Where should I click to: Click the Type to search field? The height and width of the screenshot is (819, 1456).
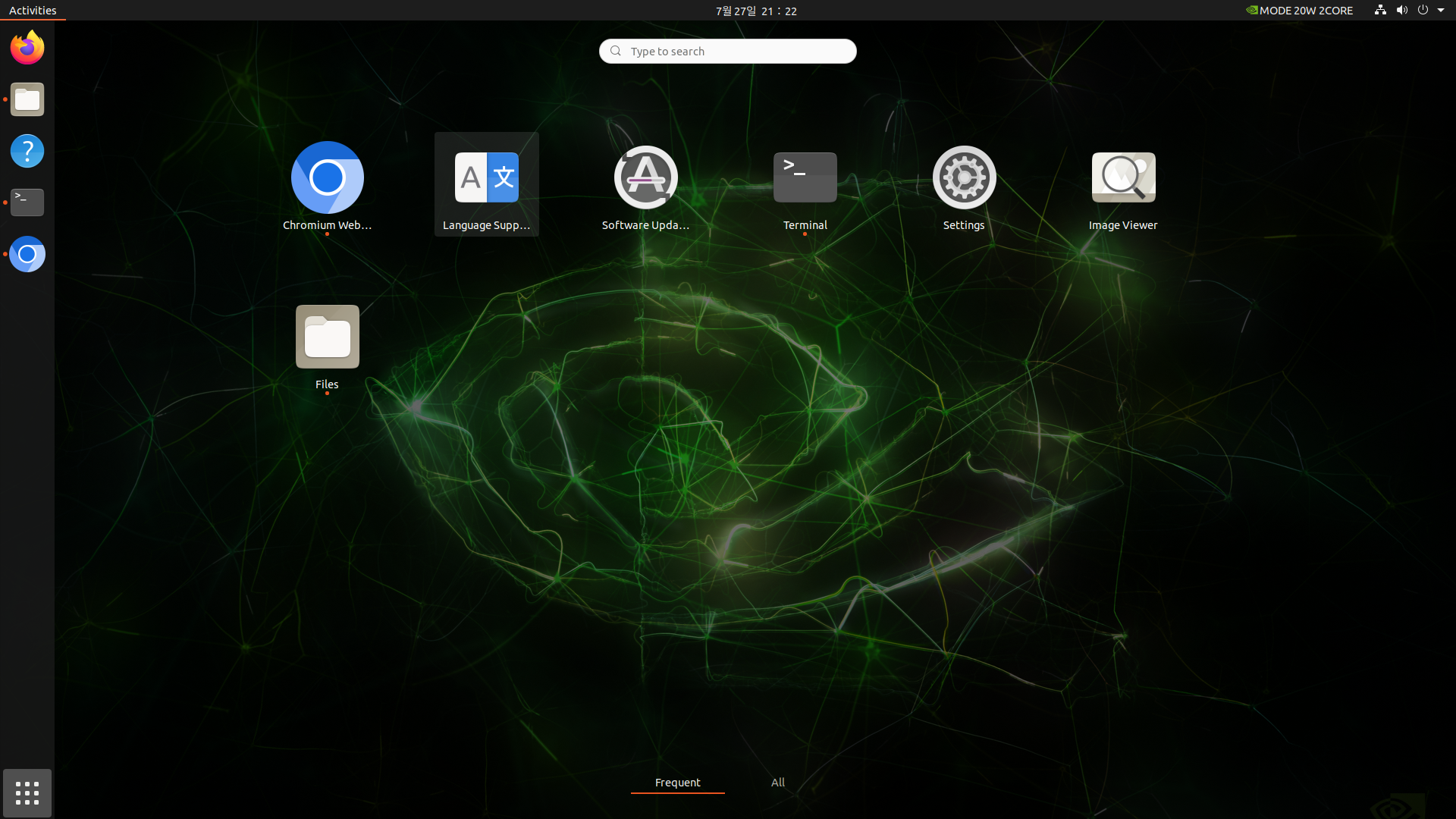(x=728, y=51)
